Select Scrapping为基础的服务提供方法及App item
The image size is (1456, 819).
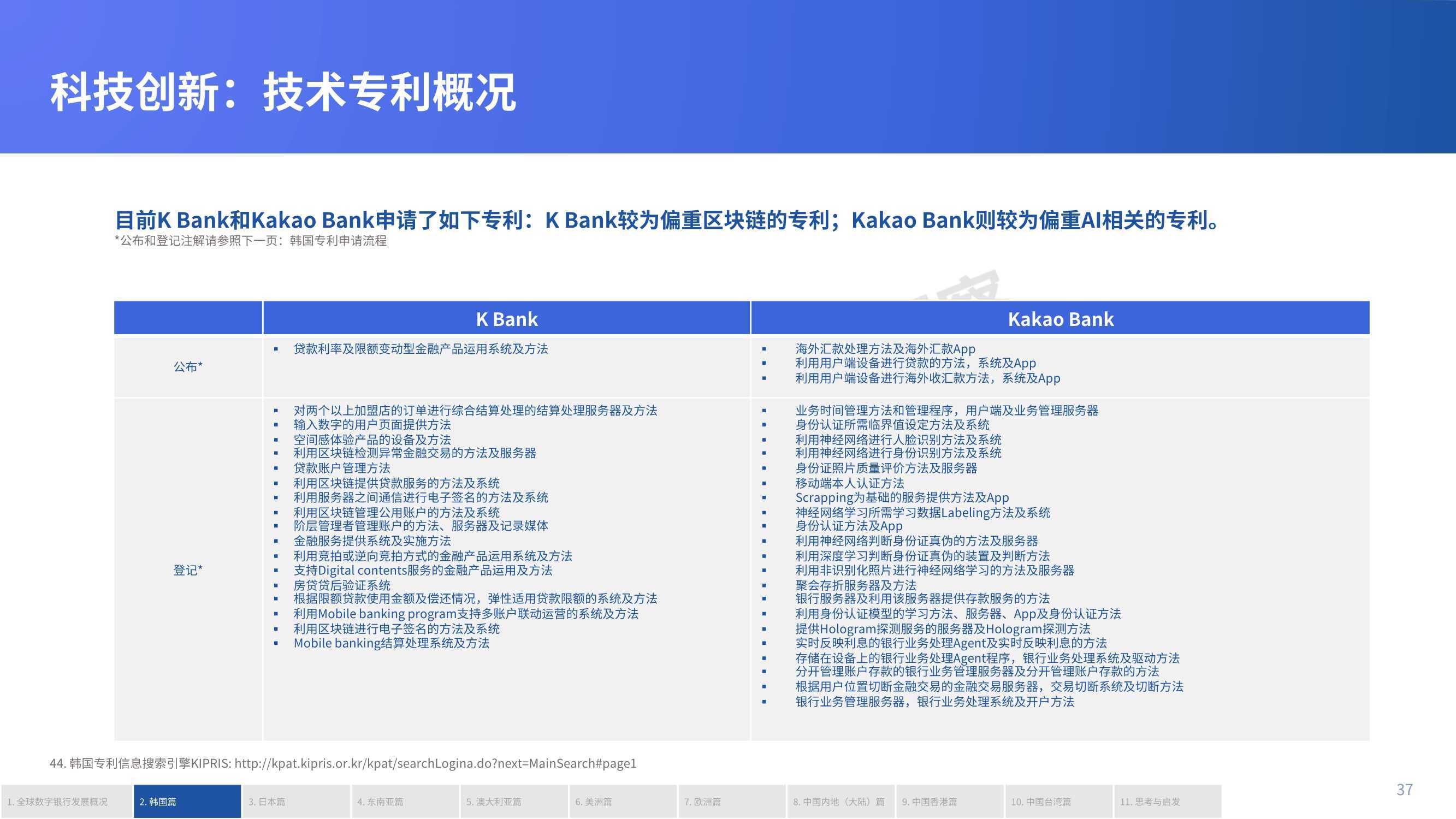(902, 497)
